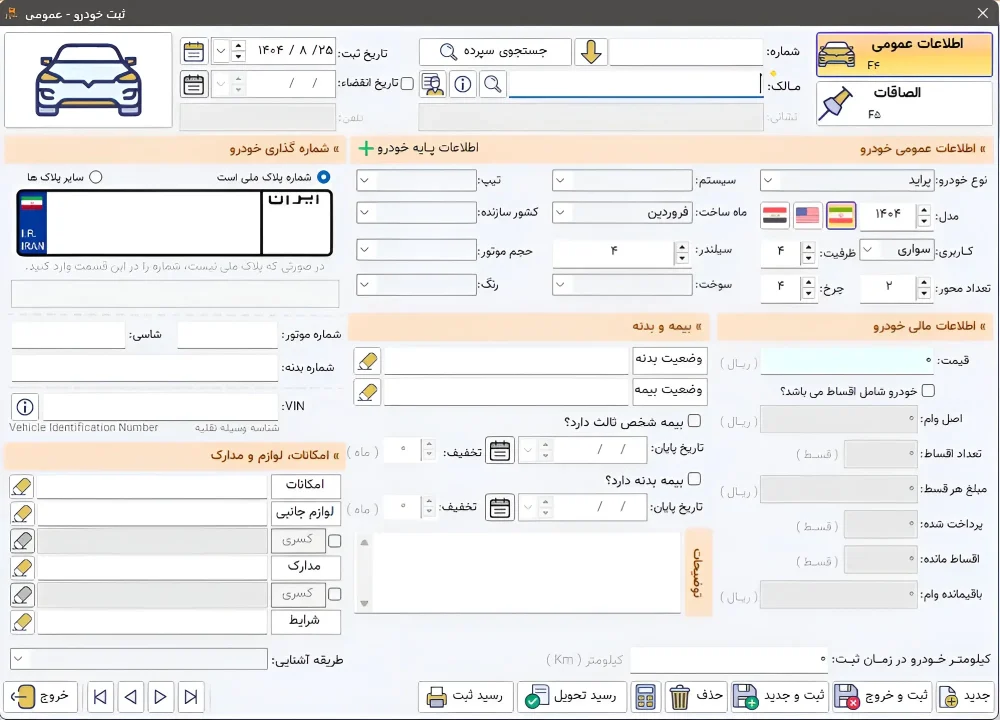Click ثبت و جدید button
1000x720 pixels.
(780, 697)
